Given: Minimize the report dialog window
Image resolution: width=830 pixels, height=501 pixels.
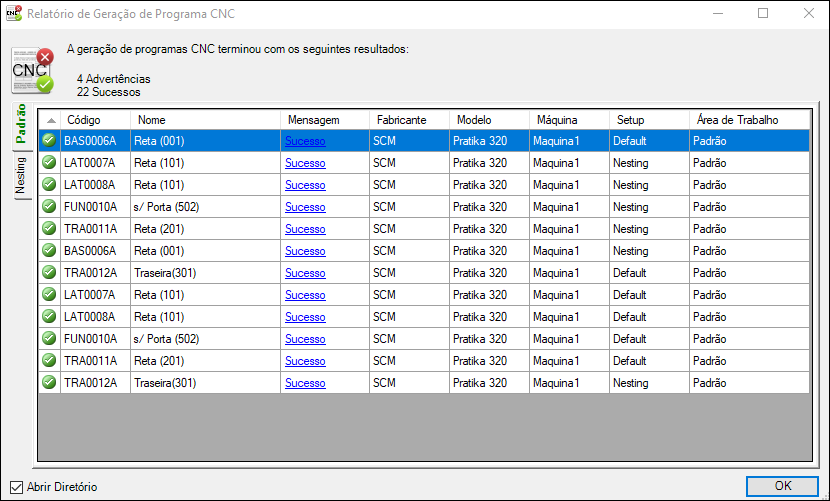Looking at the screenshot, I should point(718,13).
